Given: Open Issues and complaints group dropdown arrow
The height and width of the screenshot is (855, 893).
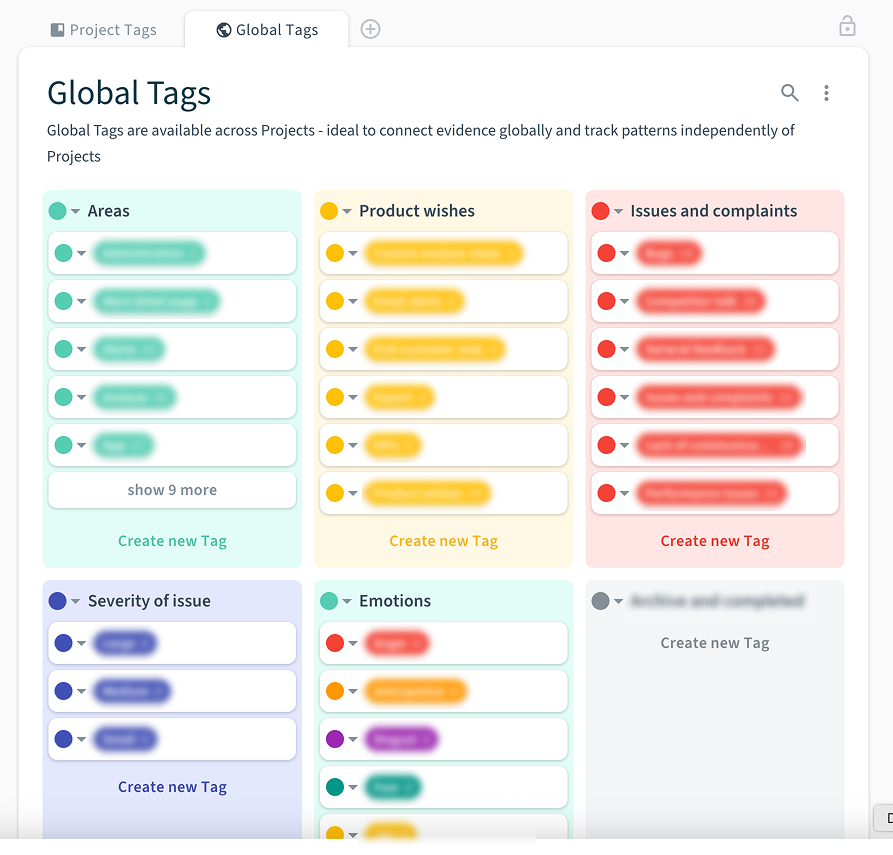Looking at the screenshot, I should click(618, 211).
